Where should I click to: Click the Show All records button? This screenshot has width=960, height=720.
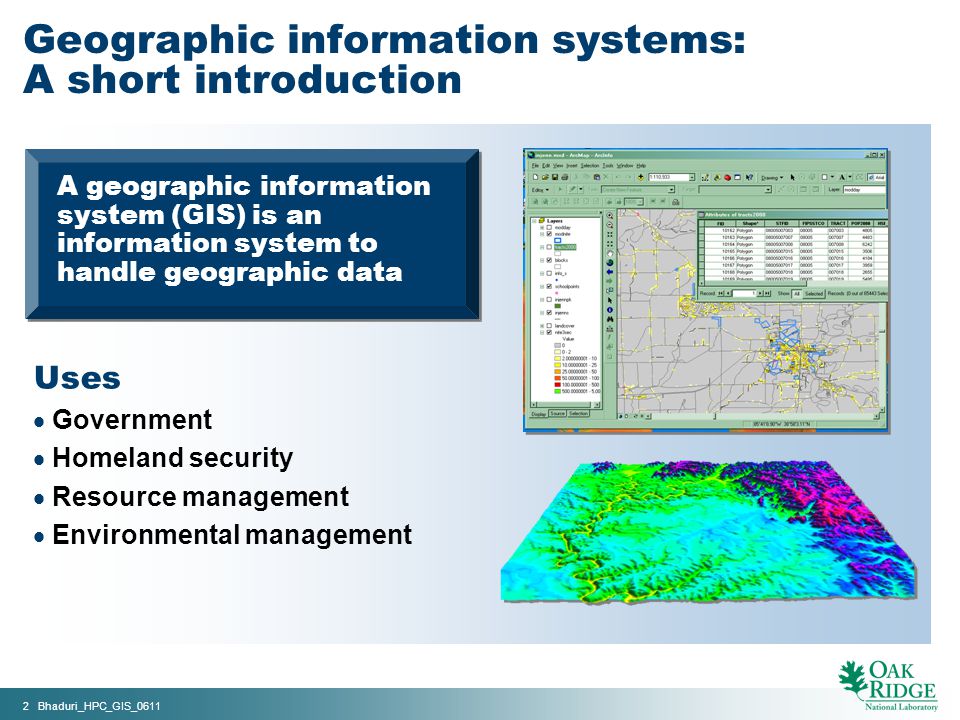tap(797, 293)
